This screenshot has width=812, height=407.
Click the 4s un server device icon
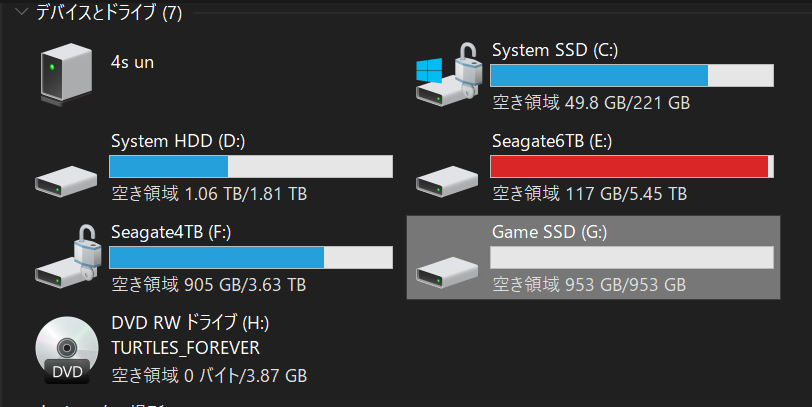click(x=66, y=75)
